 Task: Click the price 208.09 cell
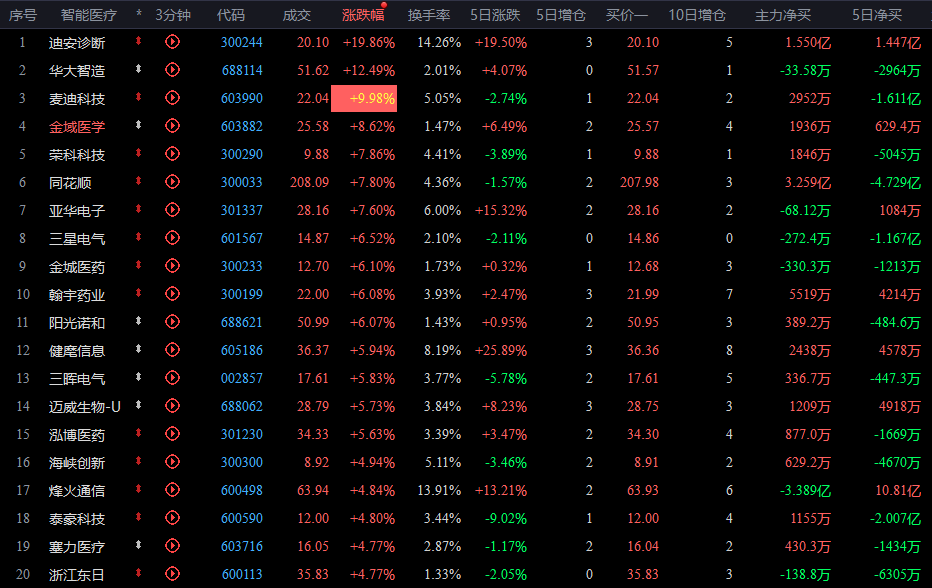[x=309, y=182]
